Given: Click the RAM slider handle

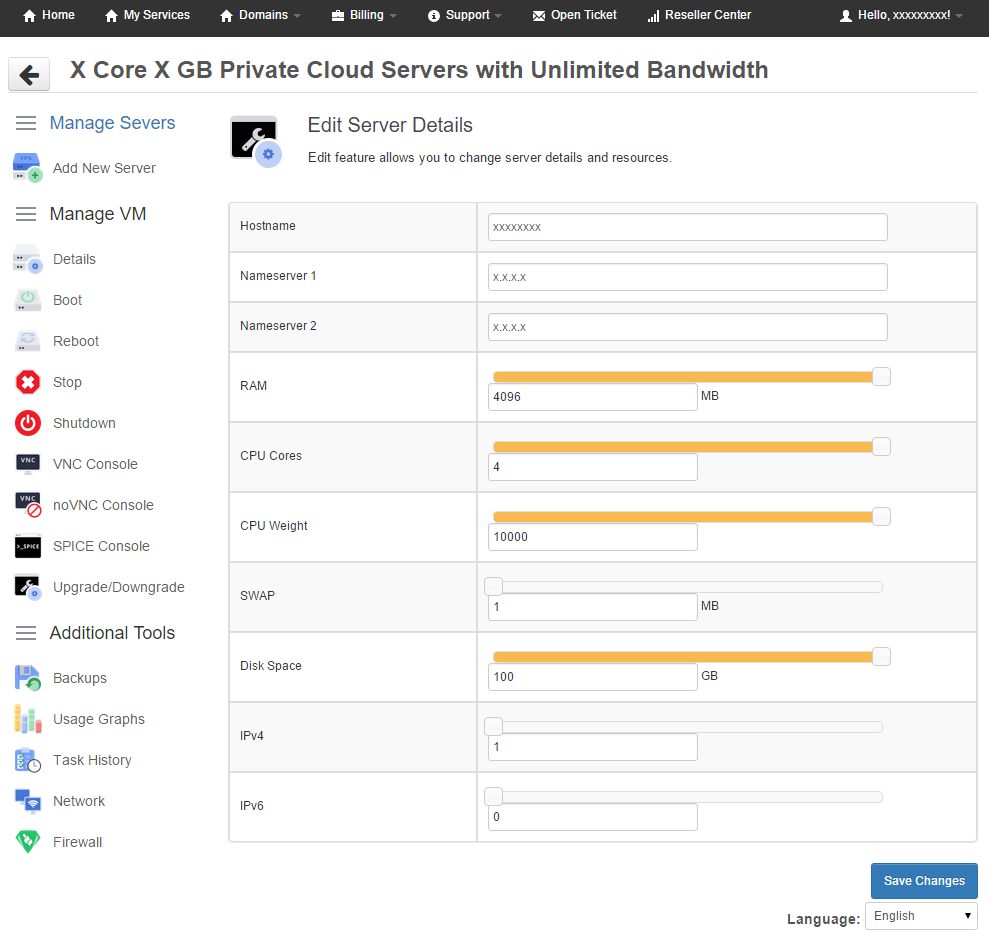Looking at the screenshot, I should pos(881,376).
